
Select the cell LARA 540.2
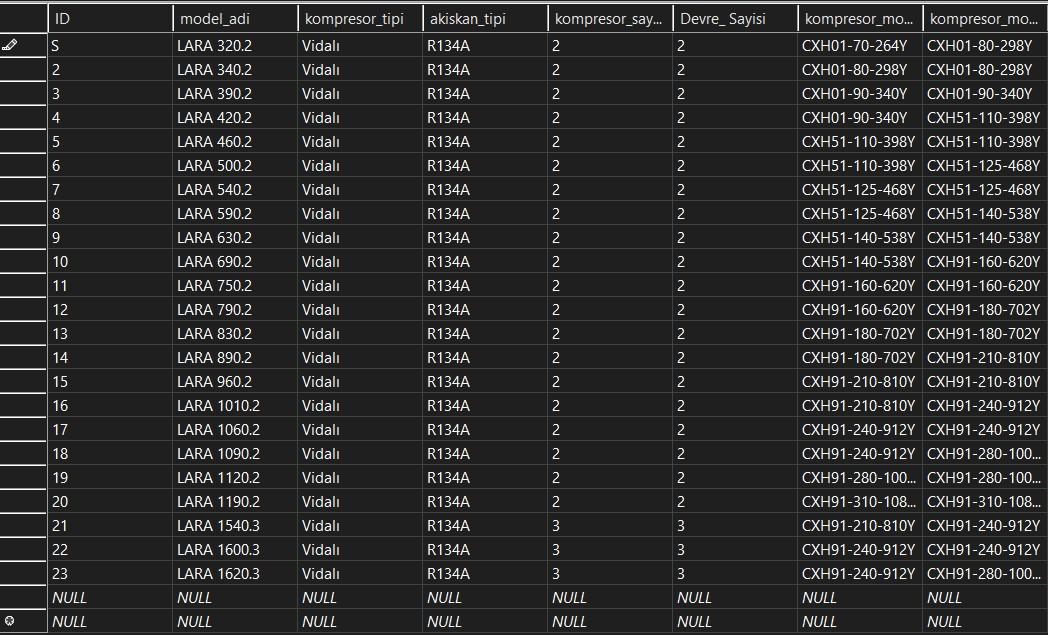[235, 190]
